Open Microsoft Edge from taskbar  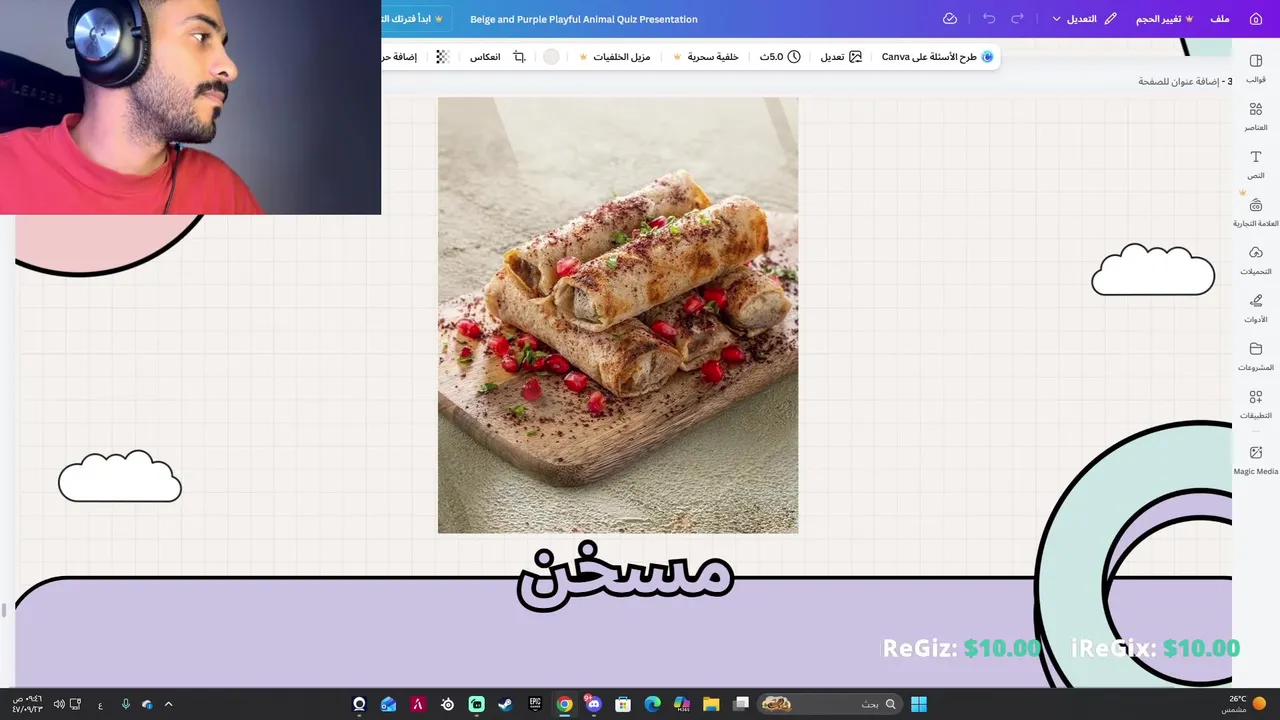click(653, 704)
